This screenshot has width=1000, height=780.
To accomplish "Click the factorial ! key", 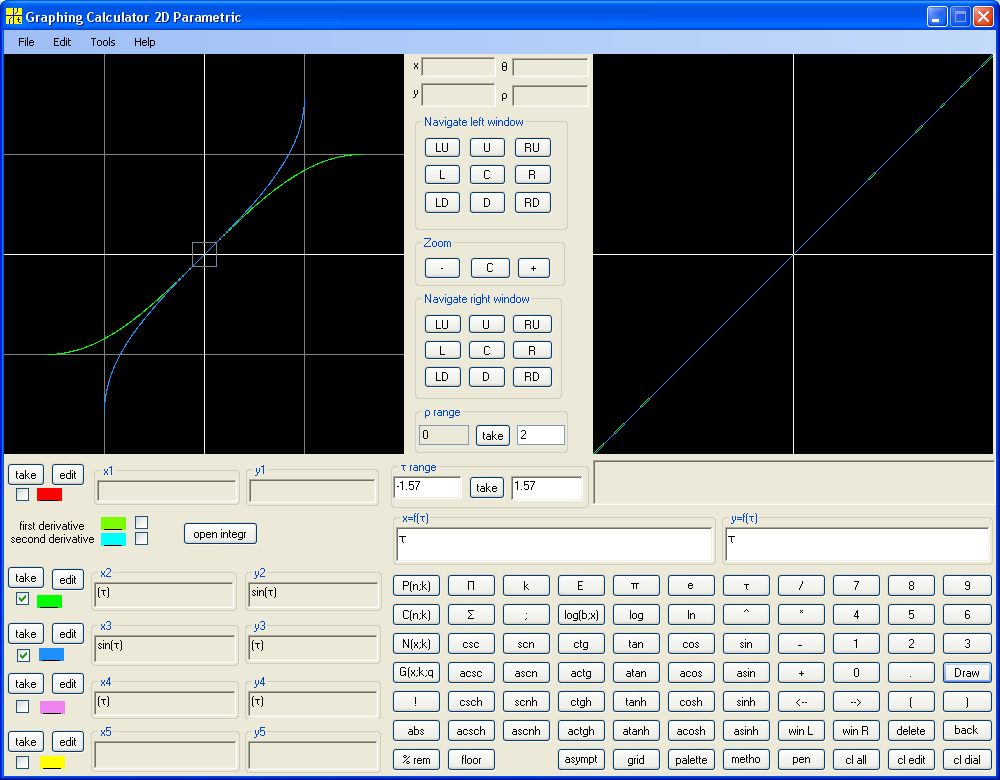I will point(416,702).
